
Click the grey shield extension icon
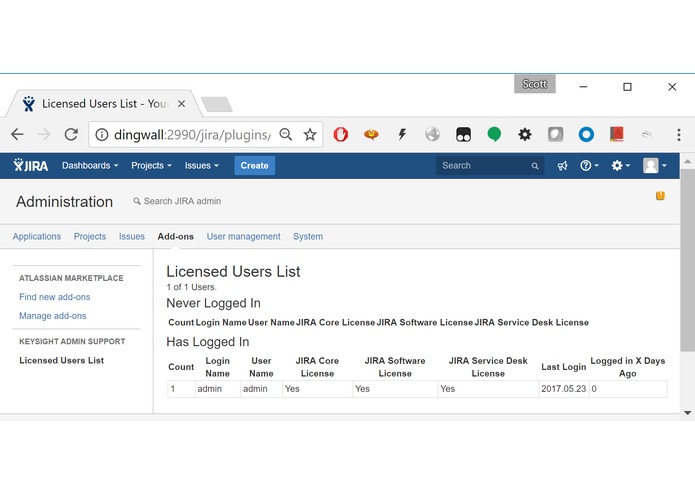click(x=555, y=134)
